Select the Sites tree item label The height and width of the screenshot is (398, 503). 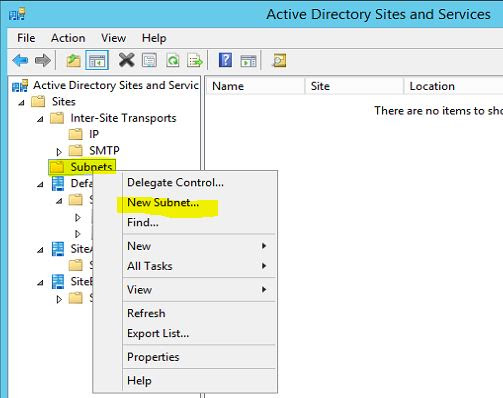[64, 101]
